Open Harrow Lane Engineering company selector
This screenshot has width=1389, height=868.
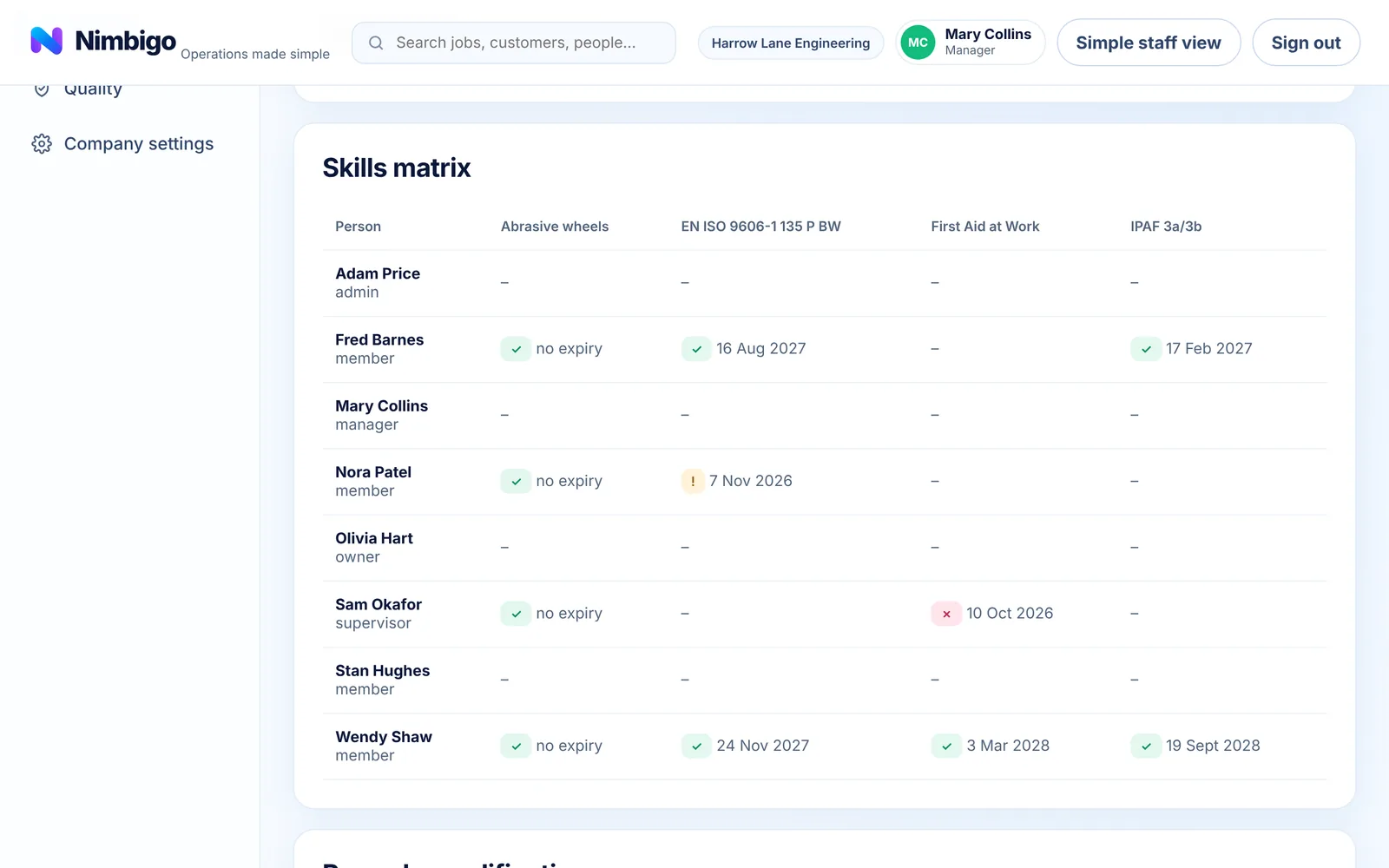click(790, 43)
